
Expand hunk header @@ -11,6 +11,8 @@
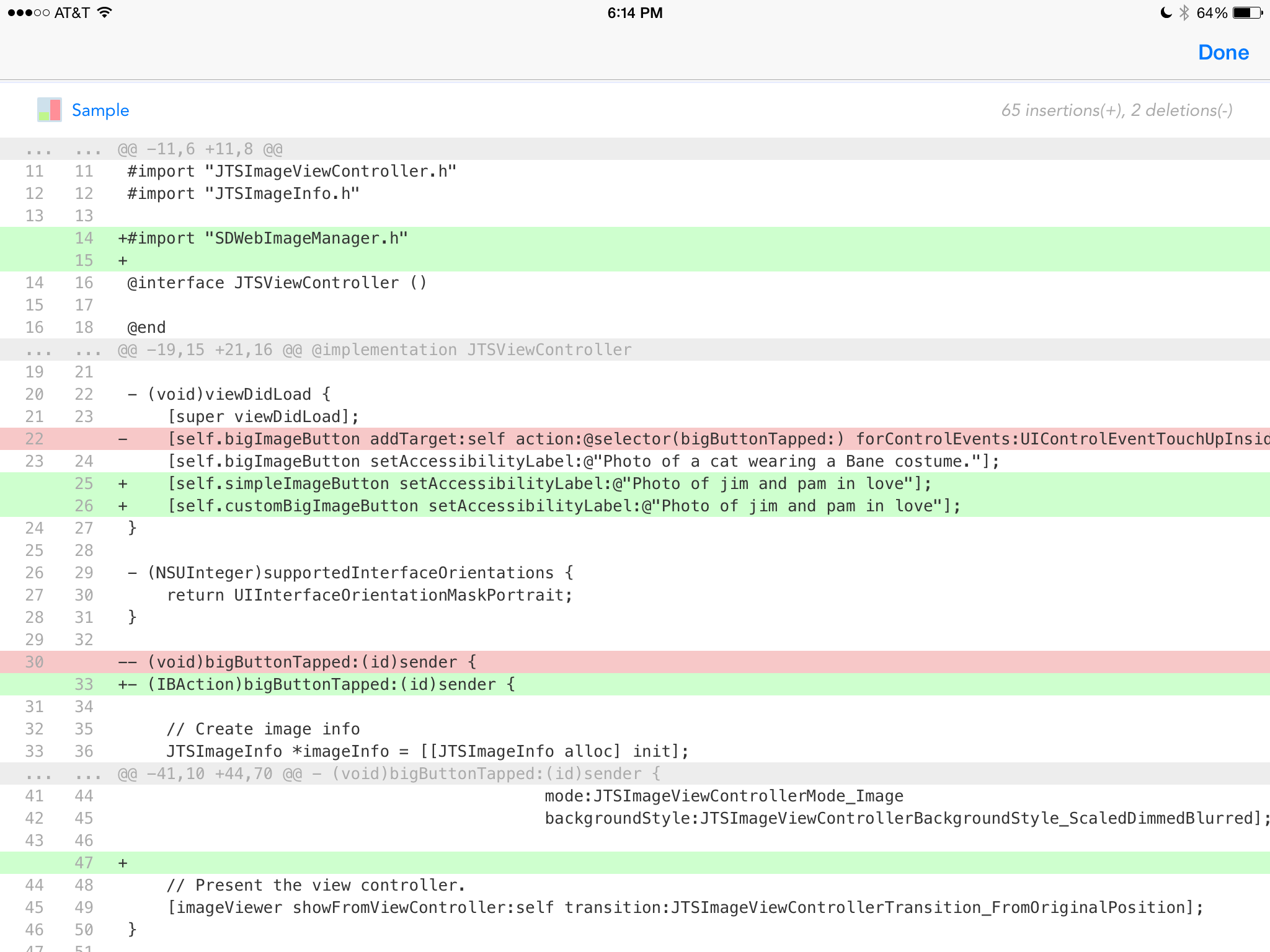tap(200, 149)
